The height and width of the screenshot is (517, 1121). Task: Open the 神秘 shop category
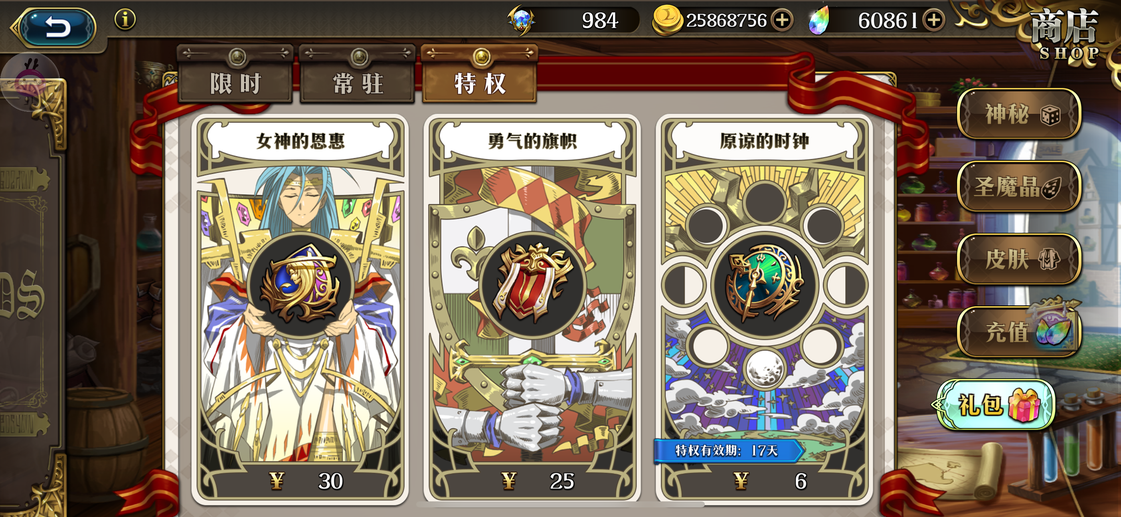(x=1019, y=114)
